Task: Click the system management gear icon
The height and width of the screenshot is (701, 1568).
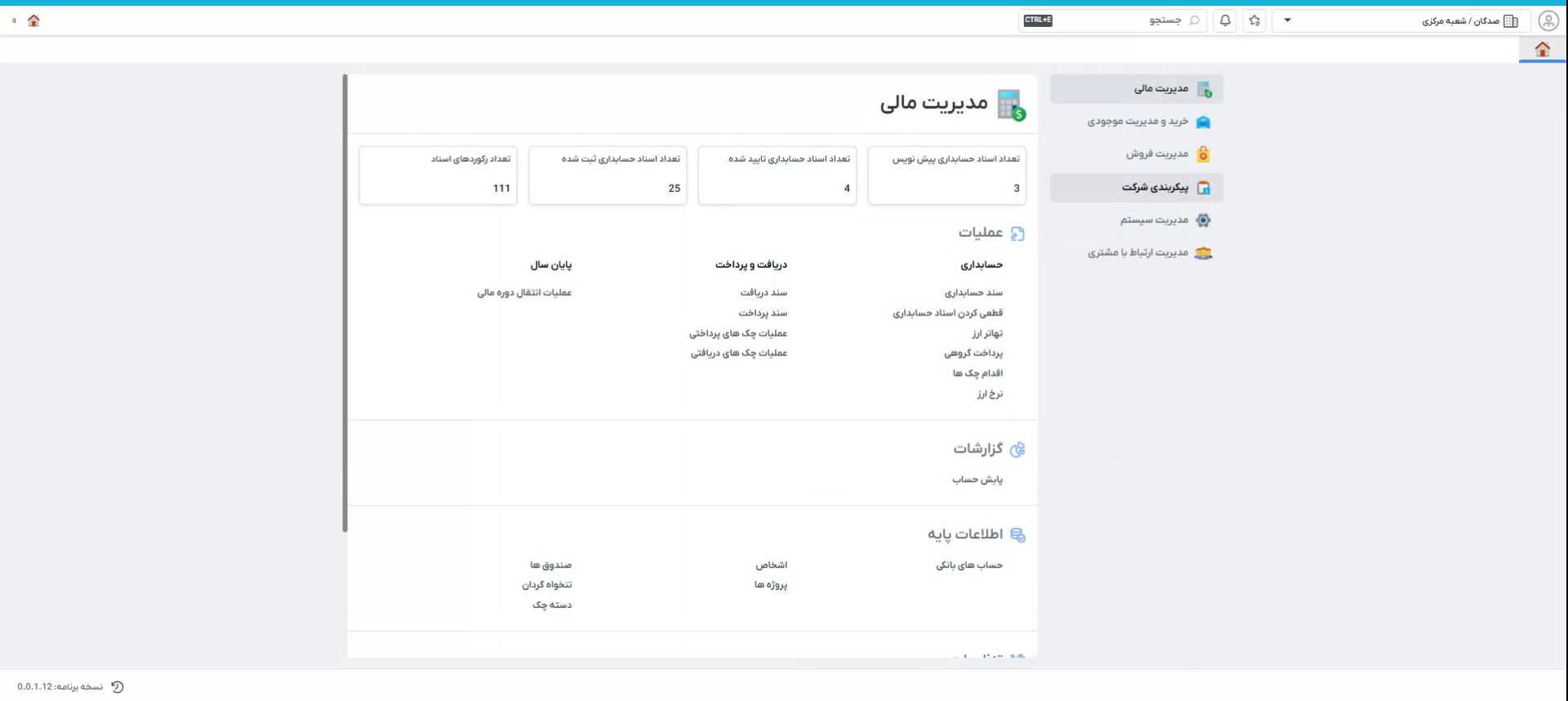Action: click(1203, 221)
